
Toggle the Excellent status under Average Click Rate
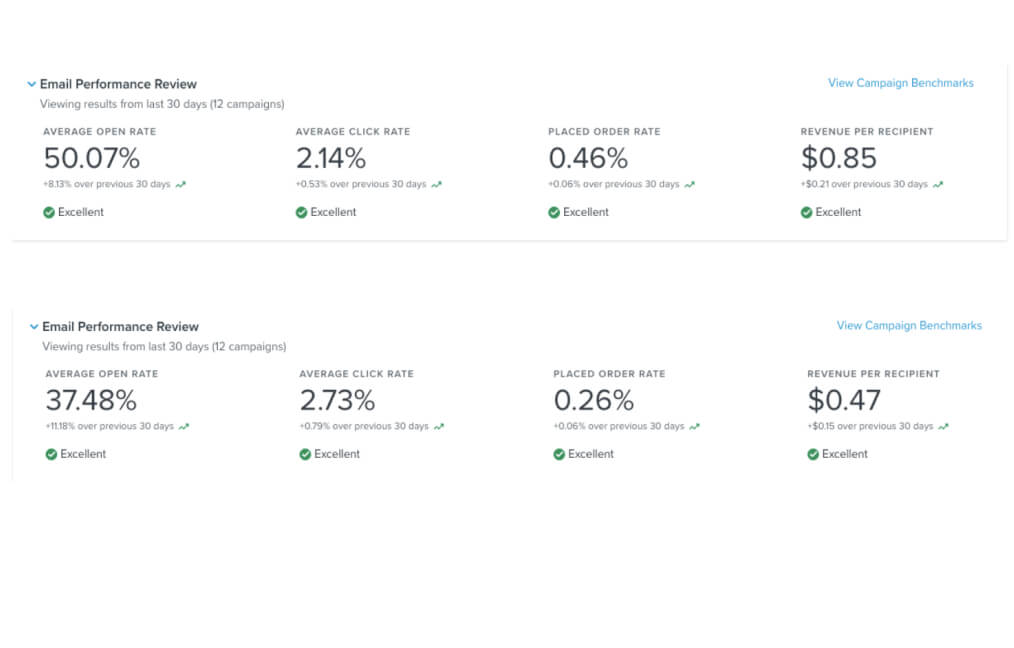[x=301, y=212]
